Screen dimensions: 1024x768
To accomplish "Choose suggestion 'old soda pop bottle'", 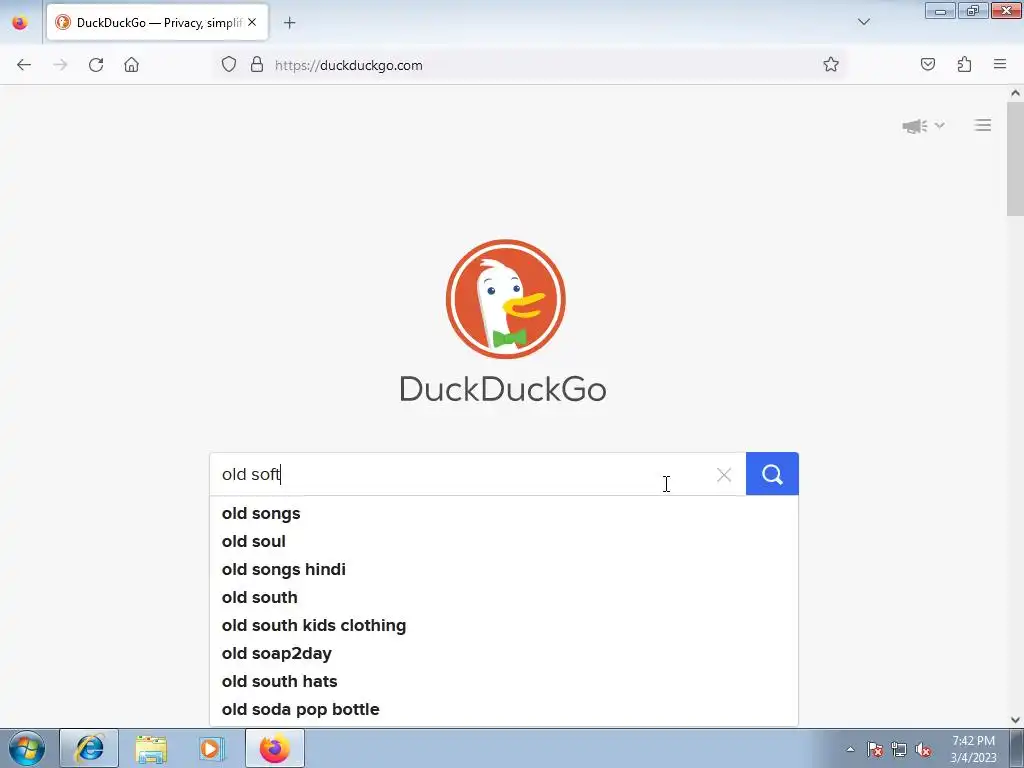I will [504, 710].
